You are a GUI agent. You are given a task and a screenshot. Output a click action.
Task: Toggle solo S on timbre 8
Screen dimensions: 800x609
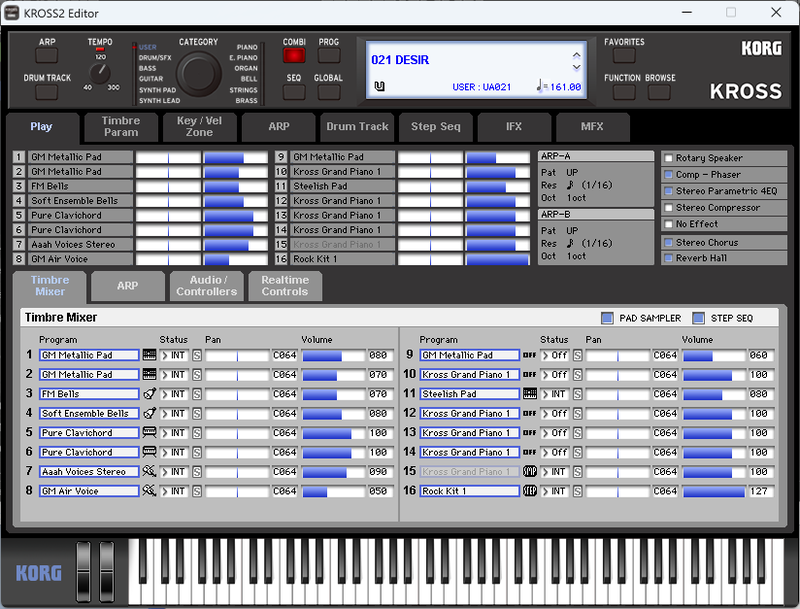(197, 491)
